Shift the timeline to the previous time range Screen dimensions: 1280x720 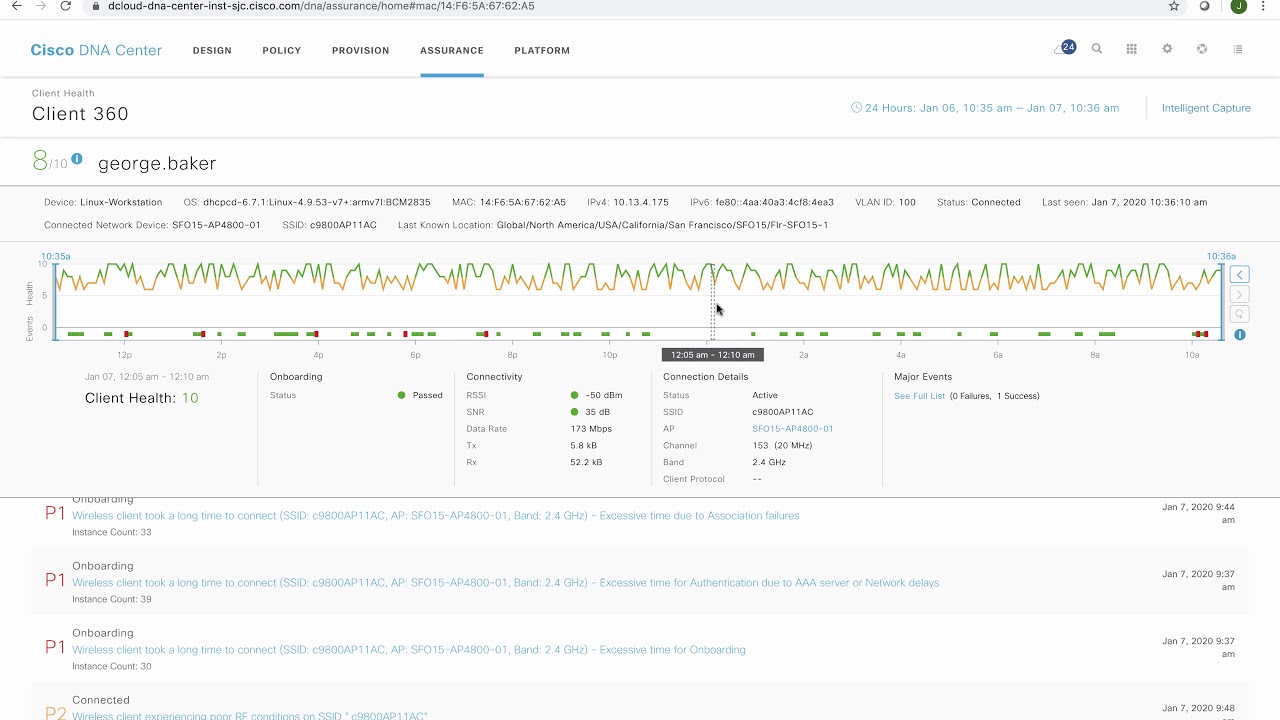click(1240, 275)
